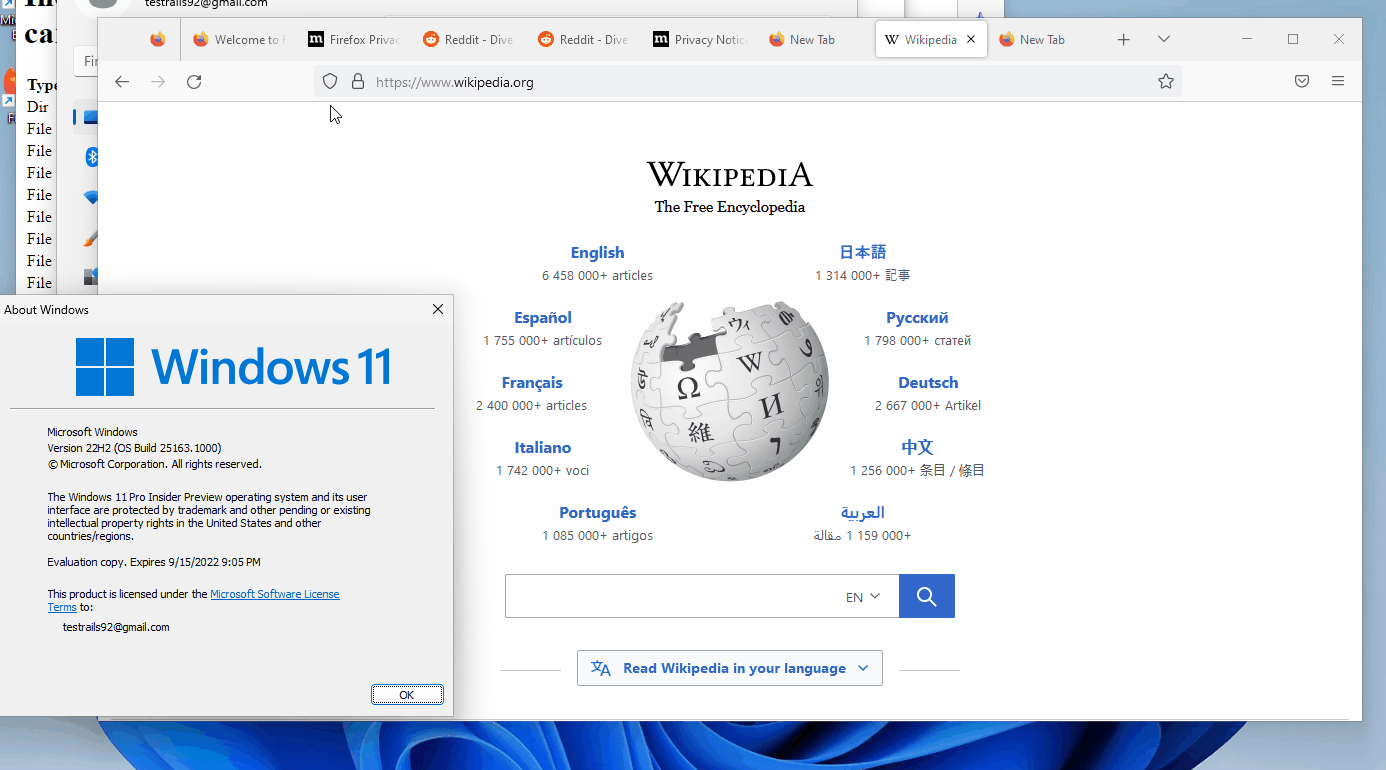Click the Firefox forward arrow

(x=158, y=82)
